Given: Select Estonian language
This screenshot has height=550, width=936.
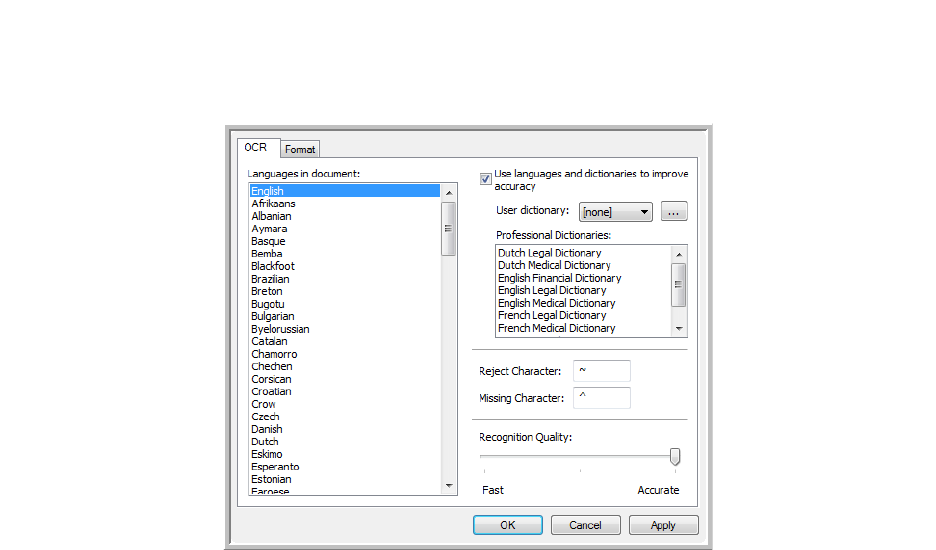Looking at the screenshot, I should click(x=344, y=480).
